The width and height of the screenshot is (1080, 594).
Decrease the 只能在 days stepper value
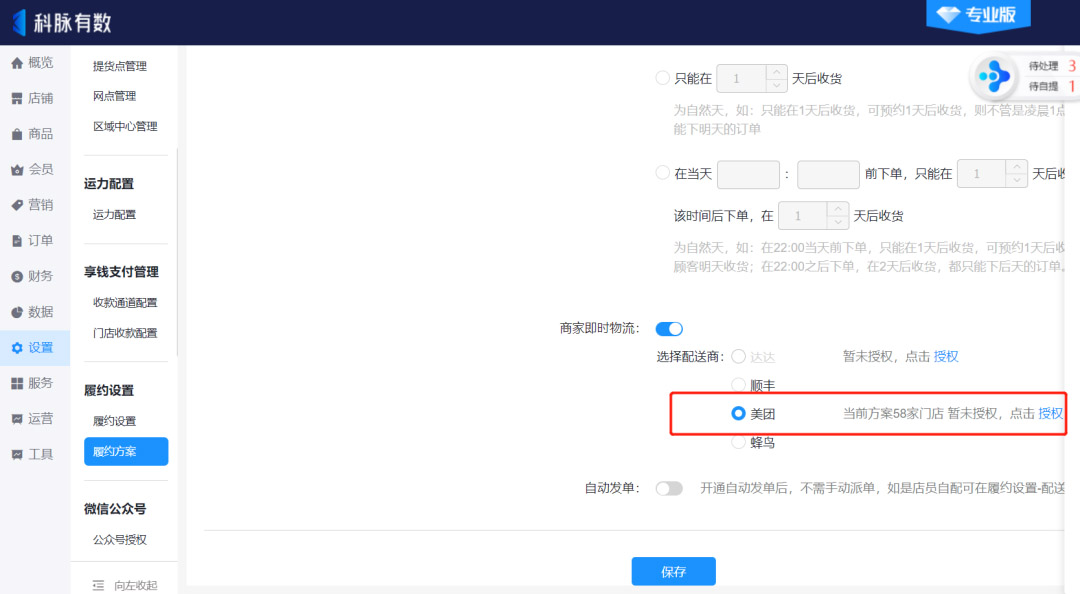776,85
